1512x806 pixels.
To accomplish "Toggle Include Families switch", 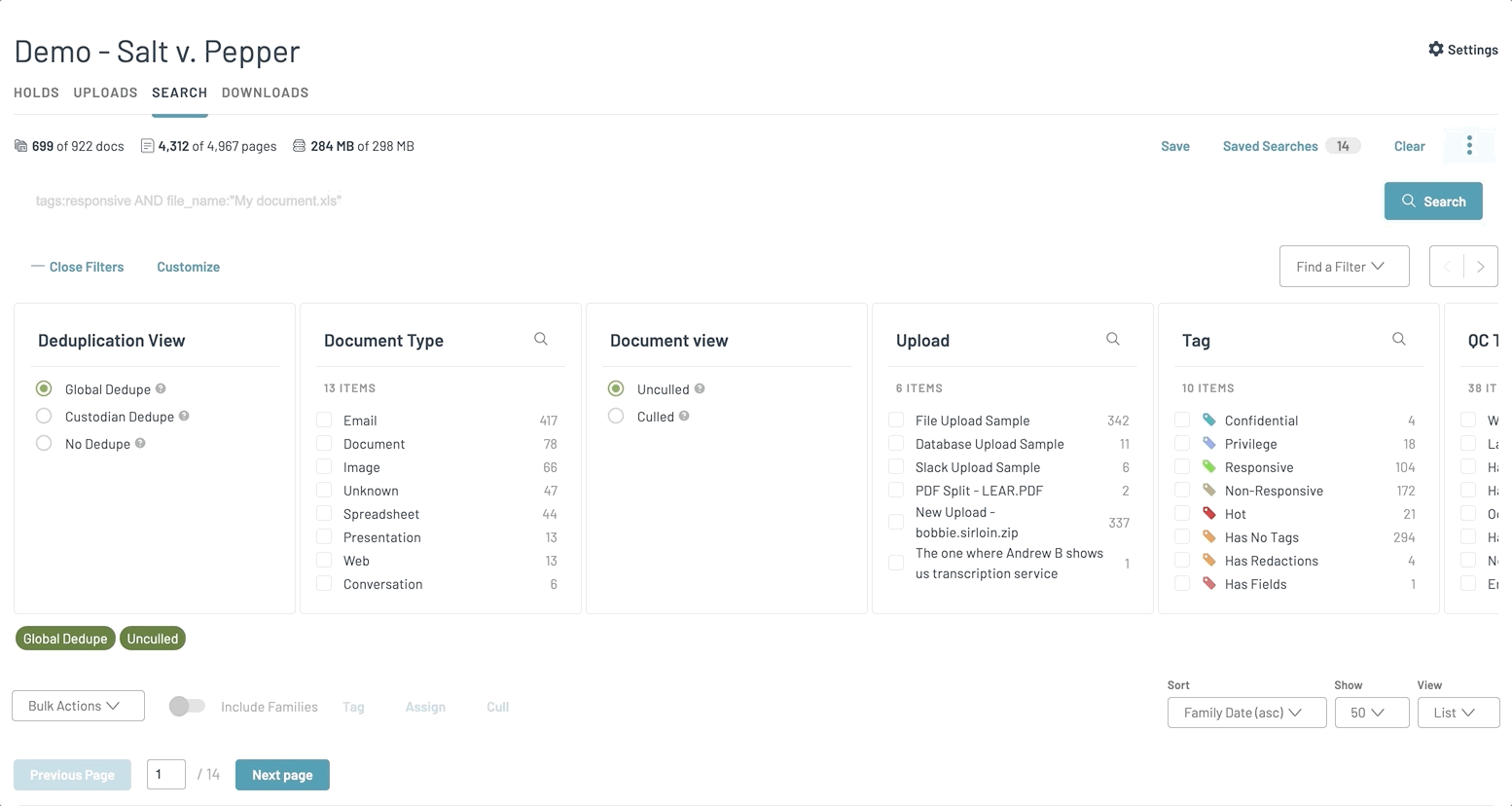I will 187,707.
